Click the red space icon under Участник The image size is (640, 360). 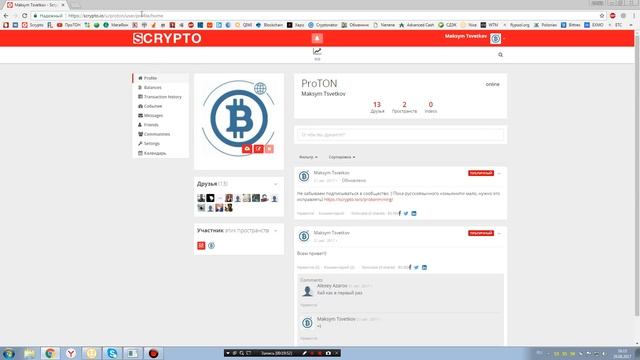click(x=201, y=246)
